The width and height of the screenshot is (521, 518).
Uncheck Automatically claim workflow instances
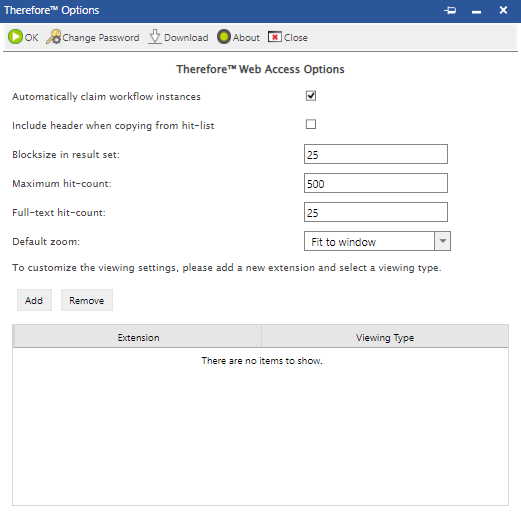click(311, 96)
